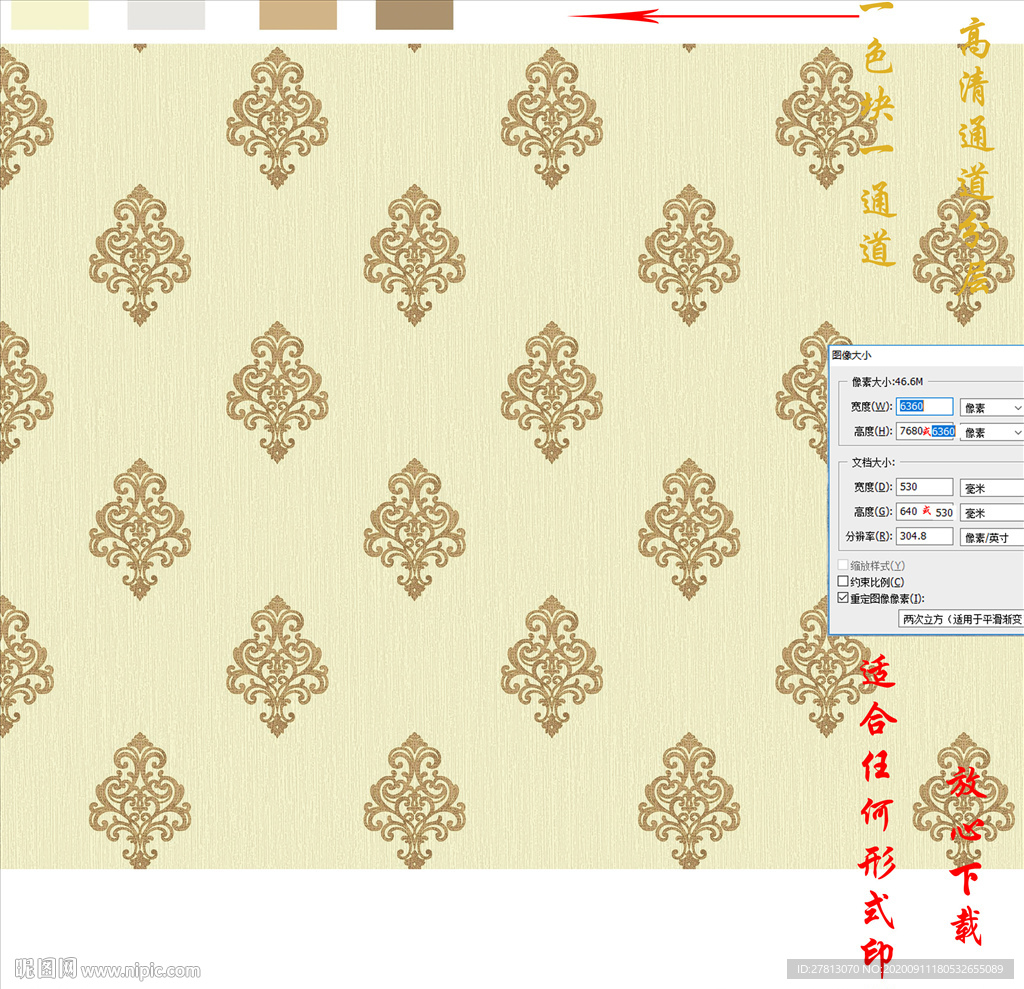This screenshot has height=989, width=1024.
Task: Open the resolution unit dropdown 像素/英寸
Action: pyautogui.click(x=991, y=538)
